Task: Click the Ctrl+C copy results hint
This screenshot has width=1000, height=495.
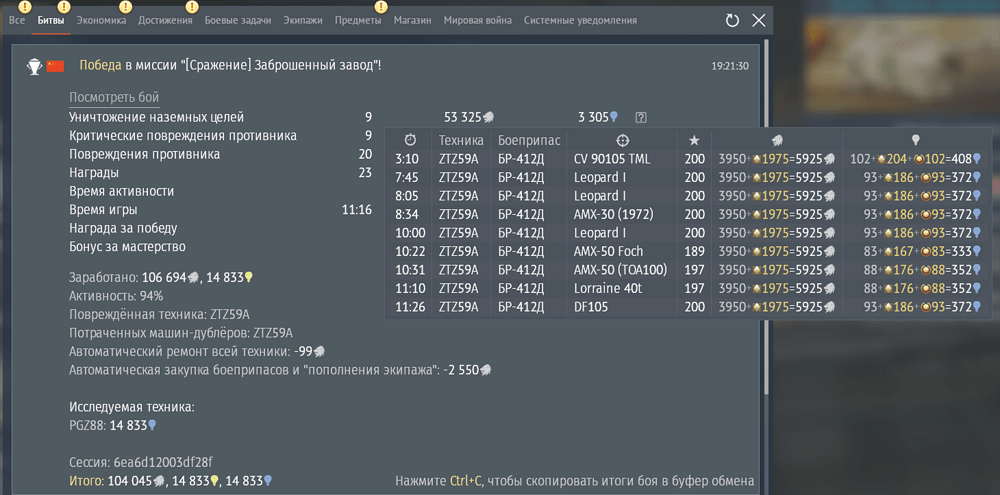Action: 575,481
